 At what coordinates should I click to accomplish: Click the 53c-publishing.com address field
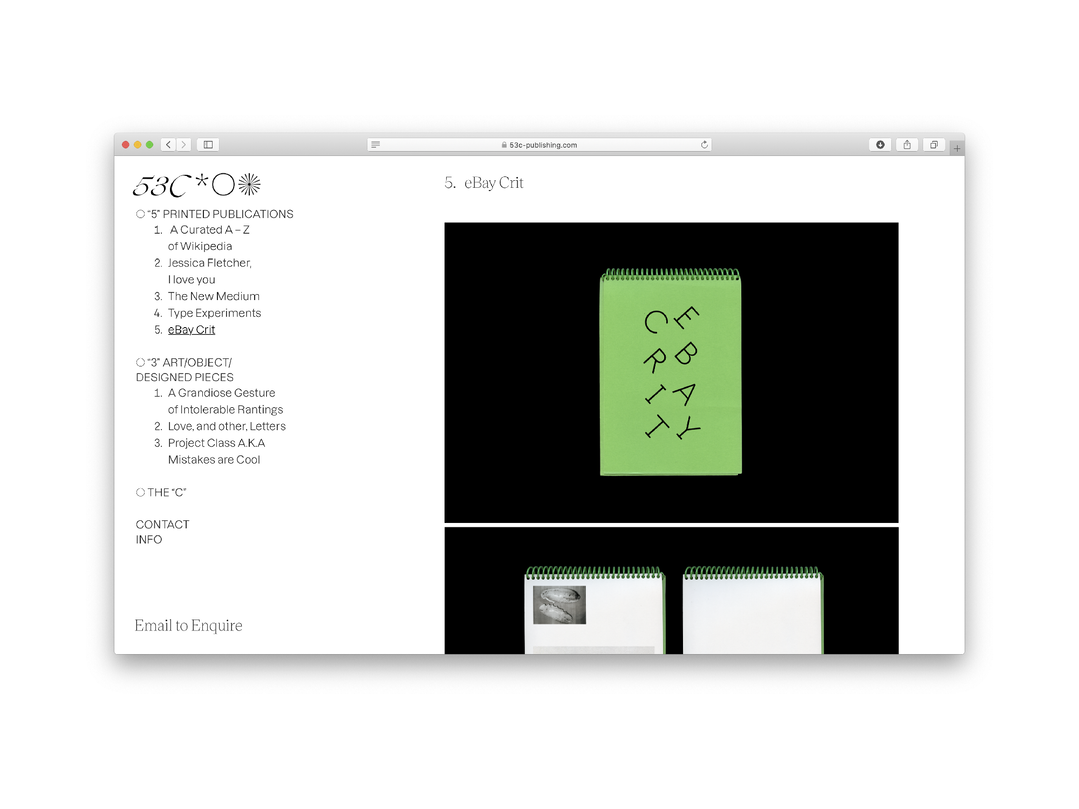point(540,144)
